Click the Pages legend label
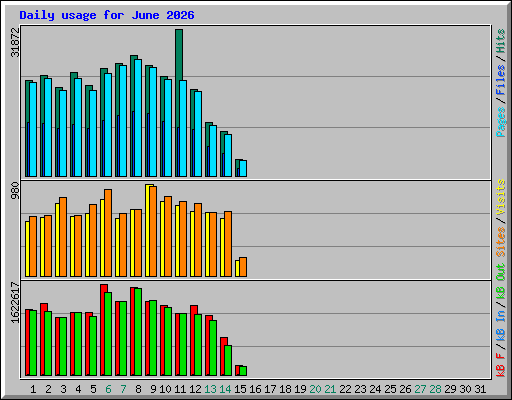 pos(501,122)
